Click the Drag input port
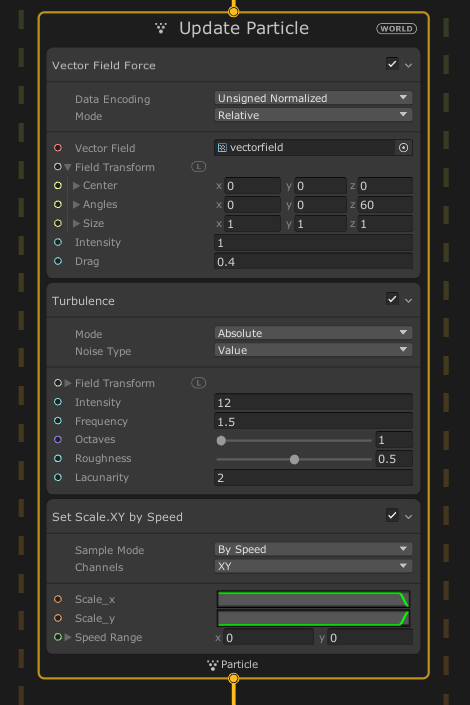470x705 pixels. tap(58, 261)
